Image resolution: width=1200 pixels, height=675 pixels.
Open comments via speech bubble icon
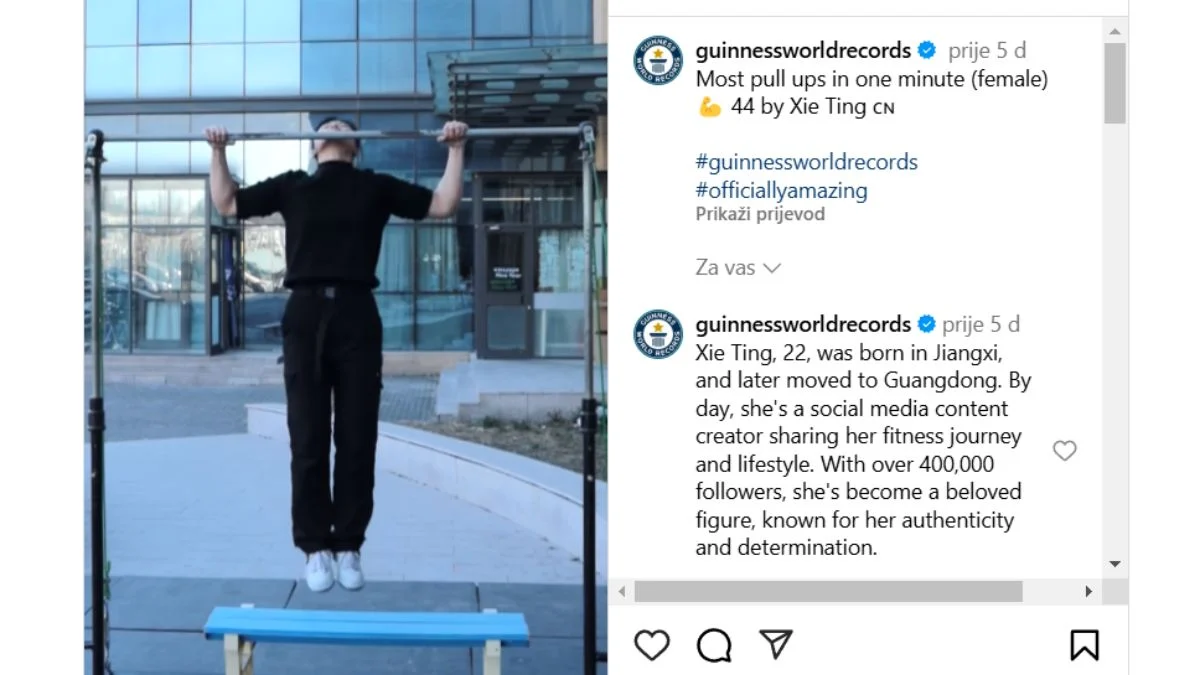coord(714,645)
